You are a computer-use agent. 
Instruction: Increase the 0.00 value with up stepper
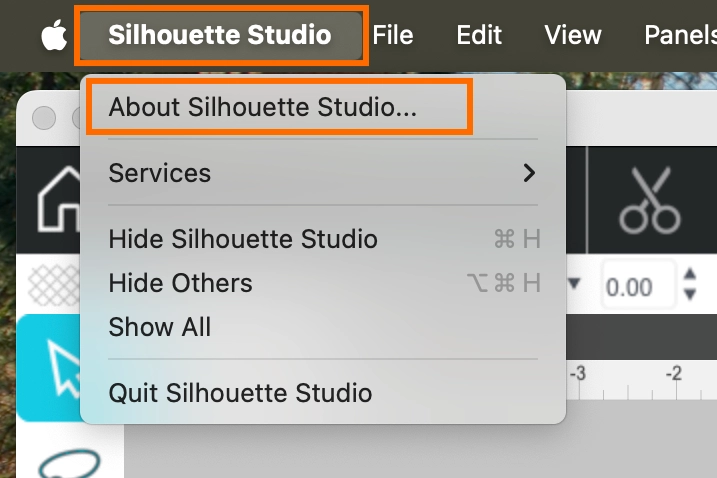(x=689, y=276)
